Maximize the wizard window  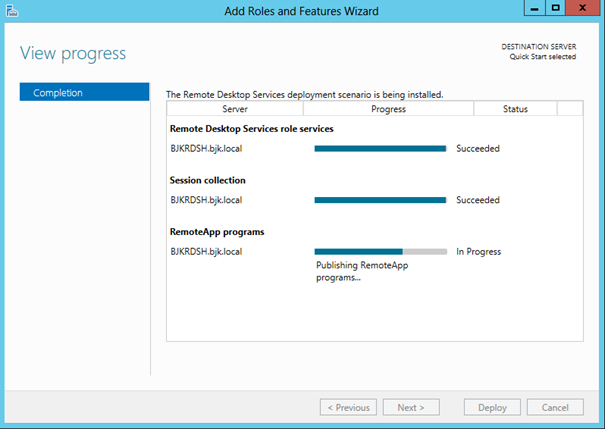[555, 8]
